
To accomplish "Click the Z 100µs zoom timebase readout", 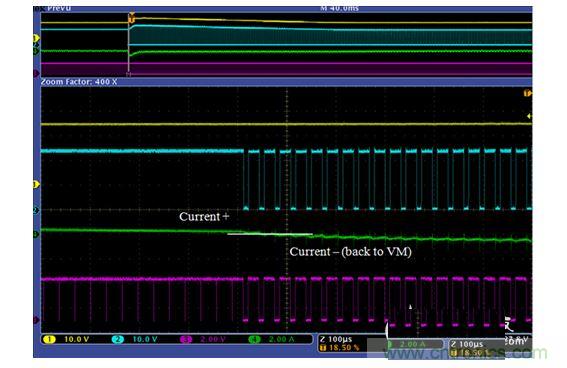I will pyautogui.click(x=336, y=339).
